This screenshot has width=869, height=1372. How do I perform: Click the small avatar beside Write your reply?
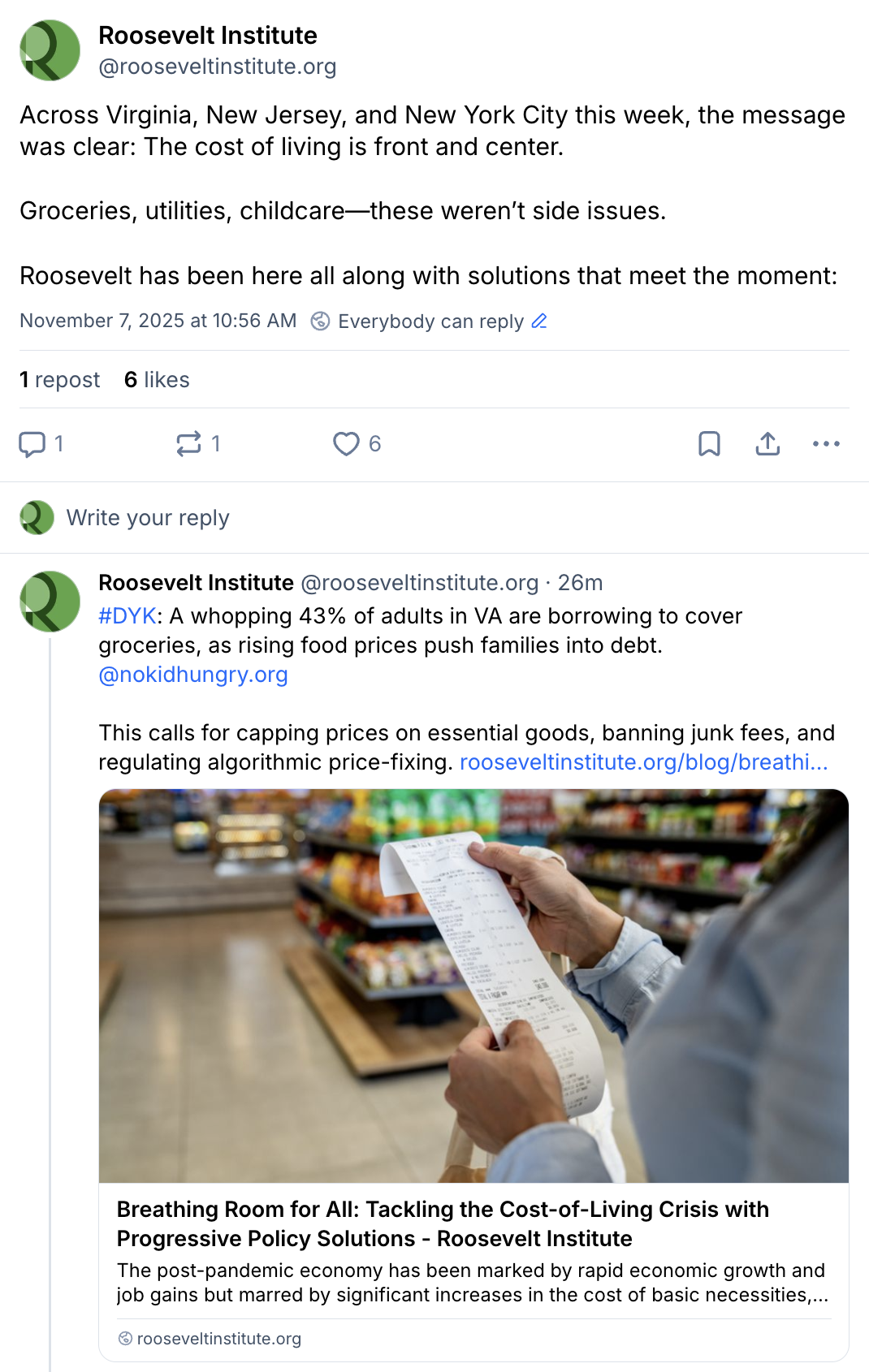pyautogui.click(x=36, y=517)
